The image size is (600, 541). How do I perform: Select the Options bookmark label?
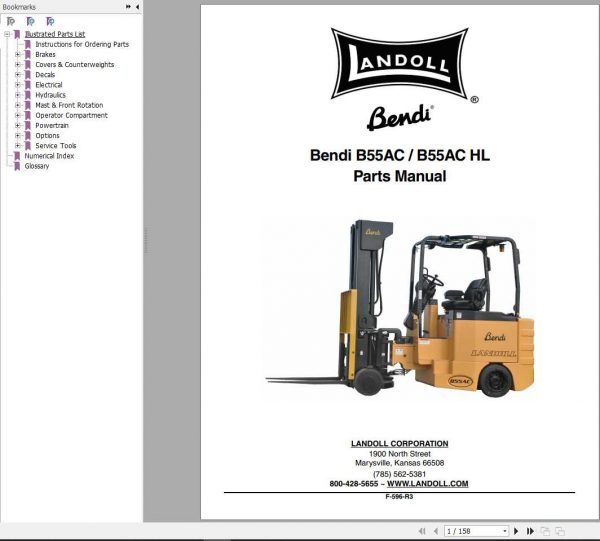pyautogui.click(x=47, y=136)
